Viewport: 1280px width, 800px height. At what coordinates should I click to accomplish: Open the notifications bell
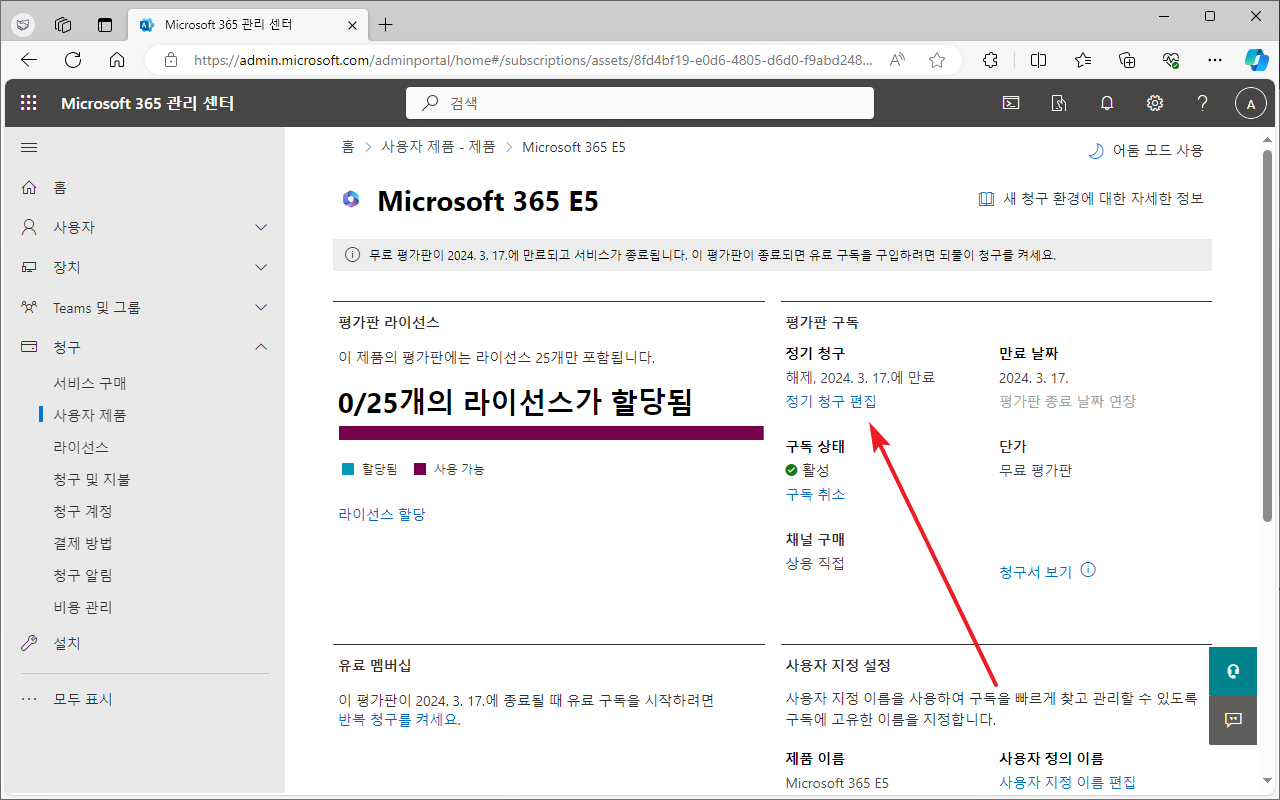1107,103
